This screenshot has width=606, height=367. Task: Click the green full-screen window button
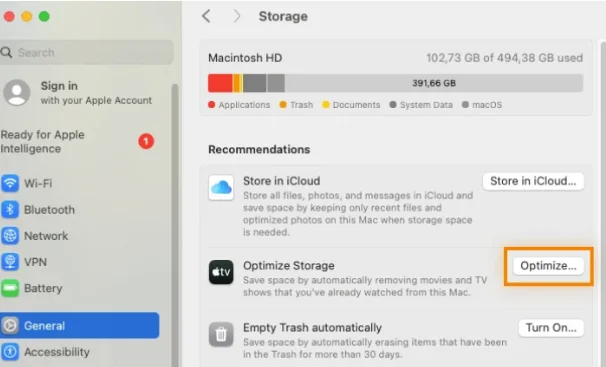(x=44, y=16)
